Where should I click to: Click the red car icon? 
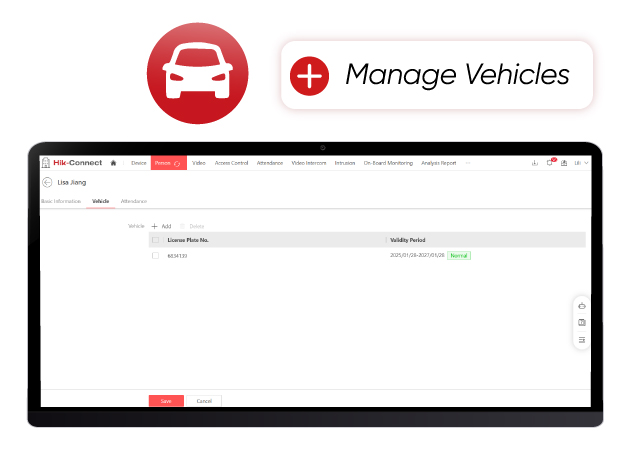198,73
